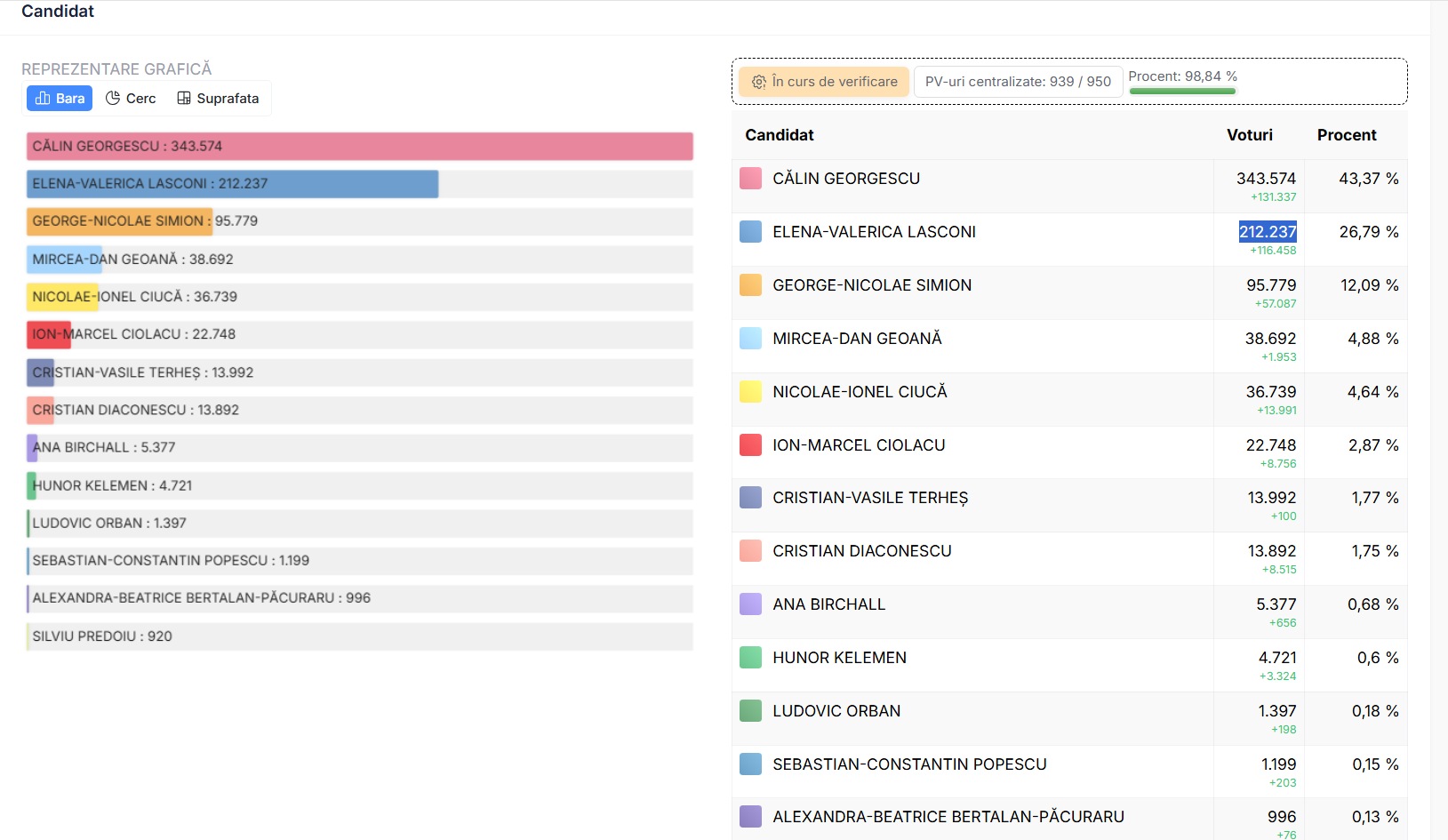Click the Călin Georgescu bar in chart
The height and width of the screenshot is (840, 1448).
point(359,147)
